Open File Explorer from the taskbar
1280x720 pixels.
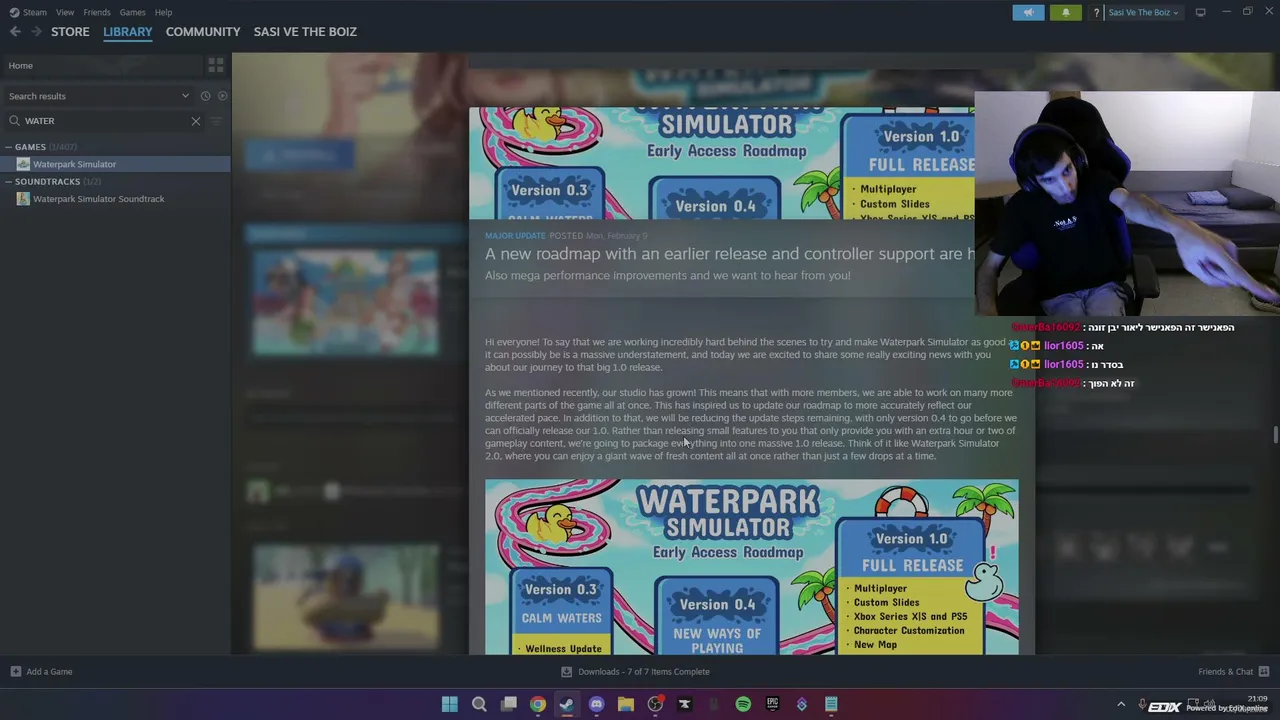626,704
